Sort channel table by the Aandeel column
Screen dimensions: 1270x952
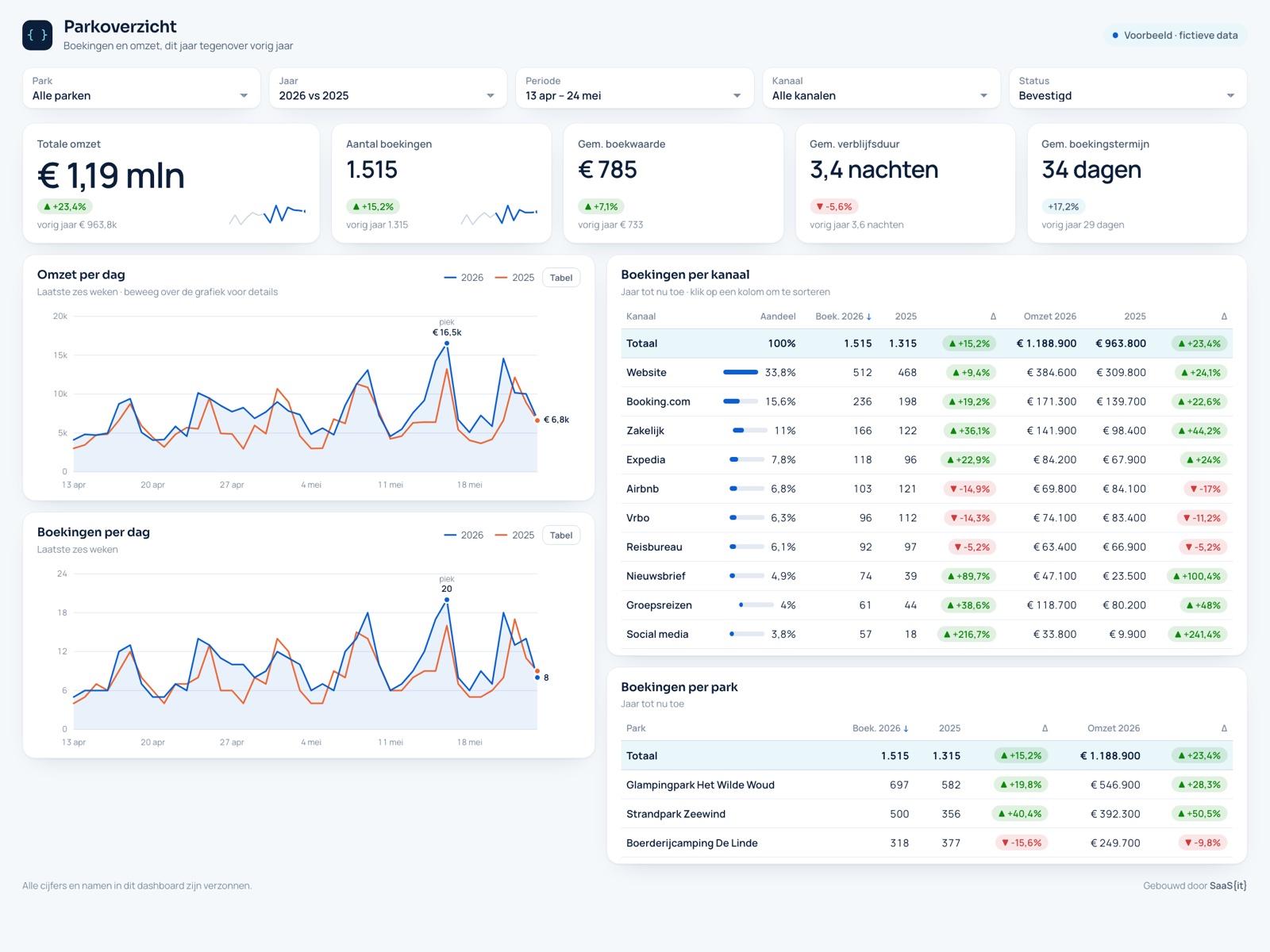click(778, 317)
